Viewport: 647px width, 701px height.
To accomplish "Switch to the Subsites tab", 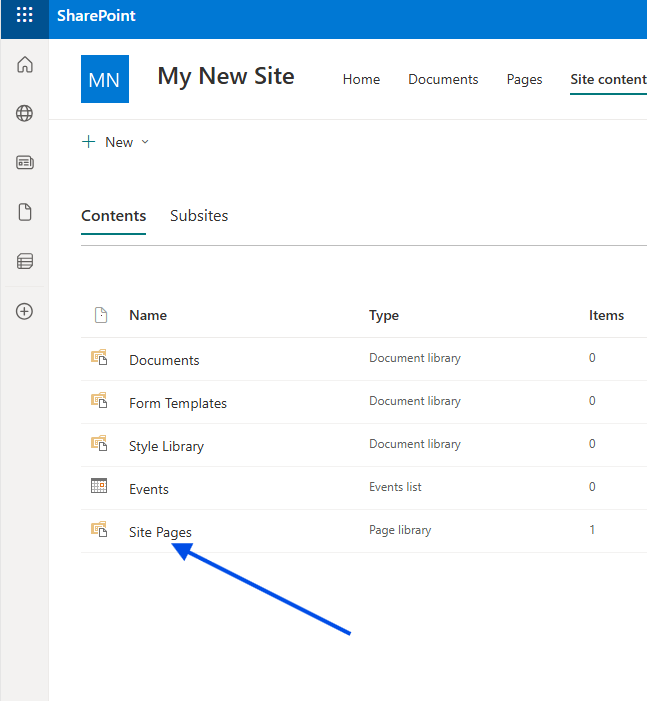I will [199, 216].
